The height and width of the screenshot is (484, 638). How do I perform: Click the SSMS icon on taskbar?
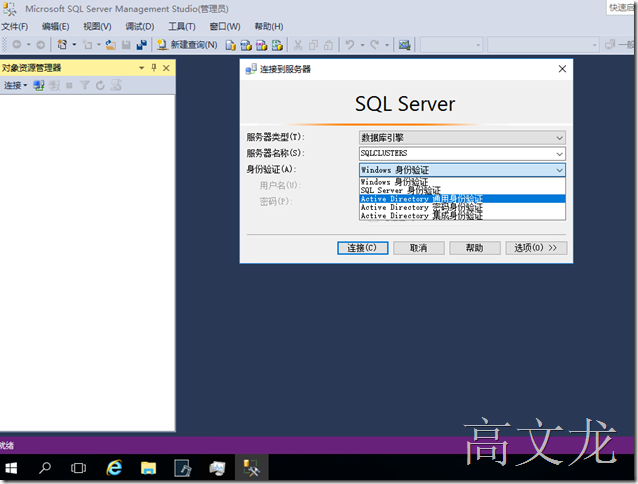point(251,469)
